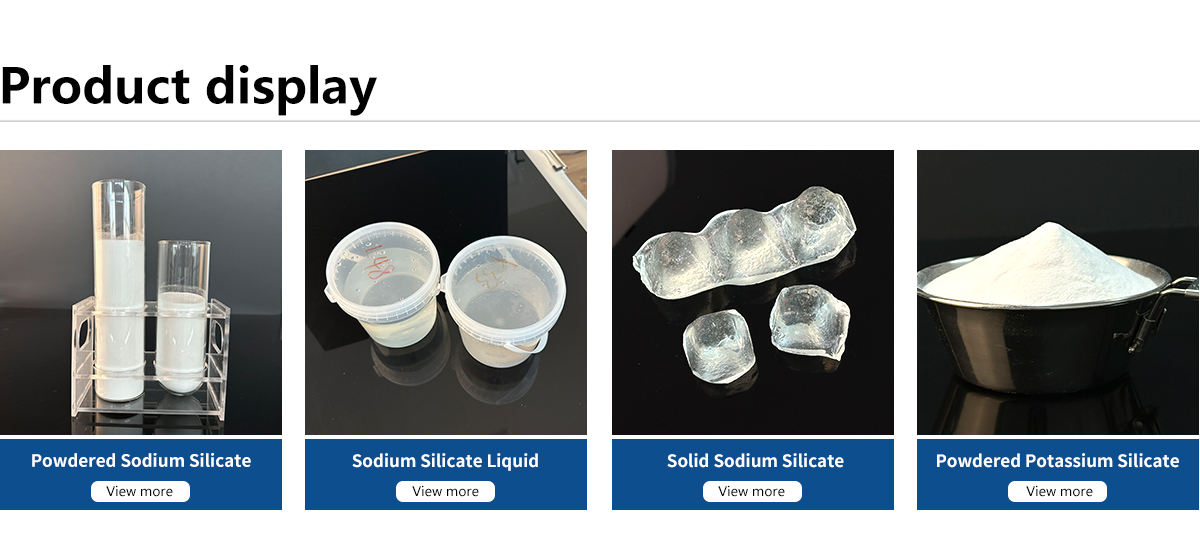Open the Powdered Potassium Silicate title link
This screenshot has width=1200, height=560.
(1058, 461)
